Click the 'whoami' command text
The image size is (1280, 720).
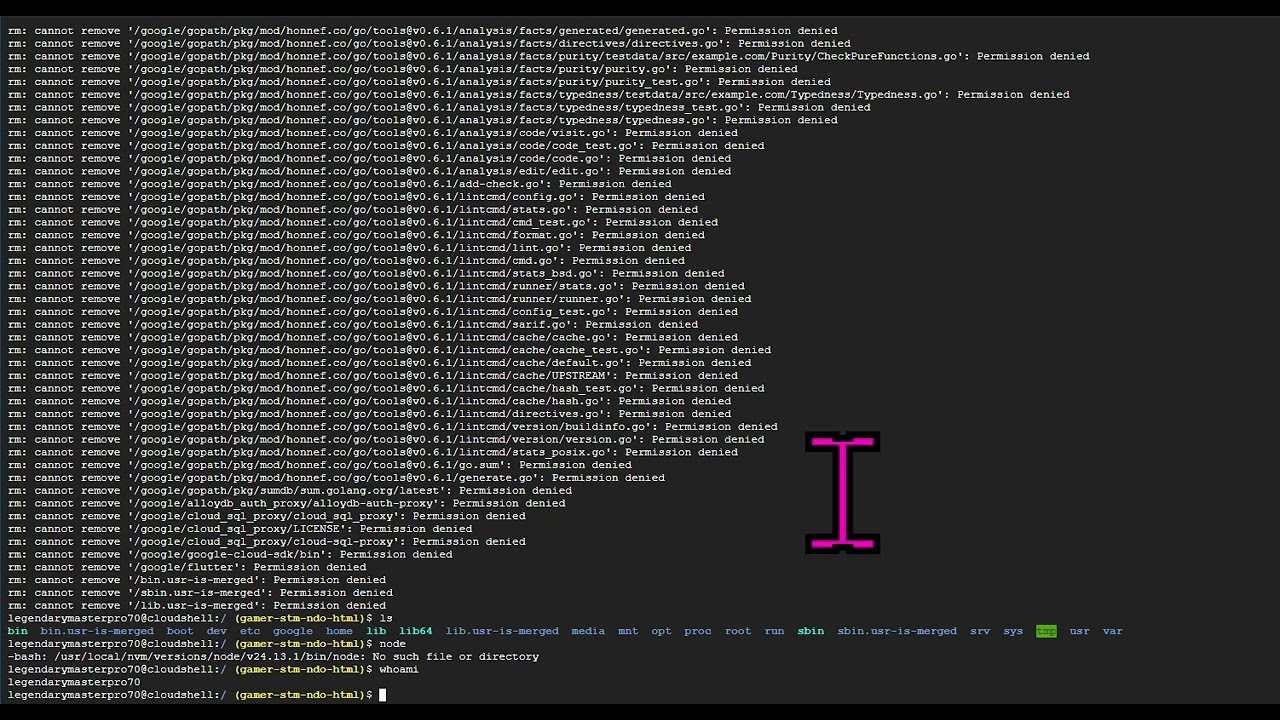(x=399, y=669)
